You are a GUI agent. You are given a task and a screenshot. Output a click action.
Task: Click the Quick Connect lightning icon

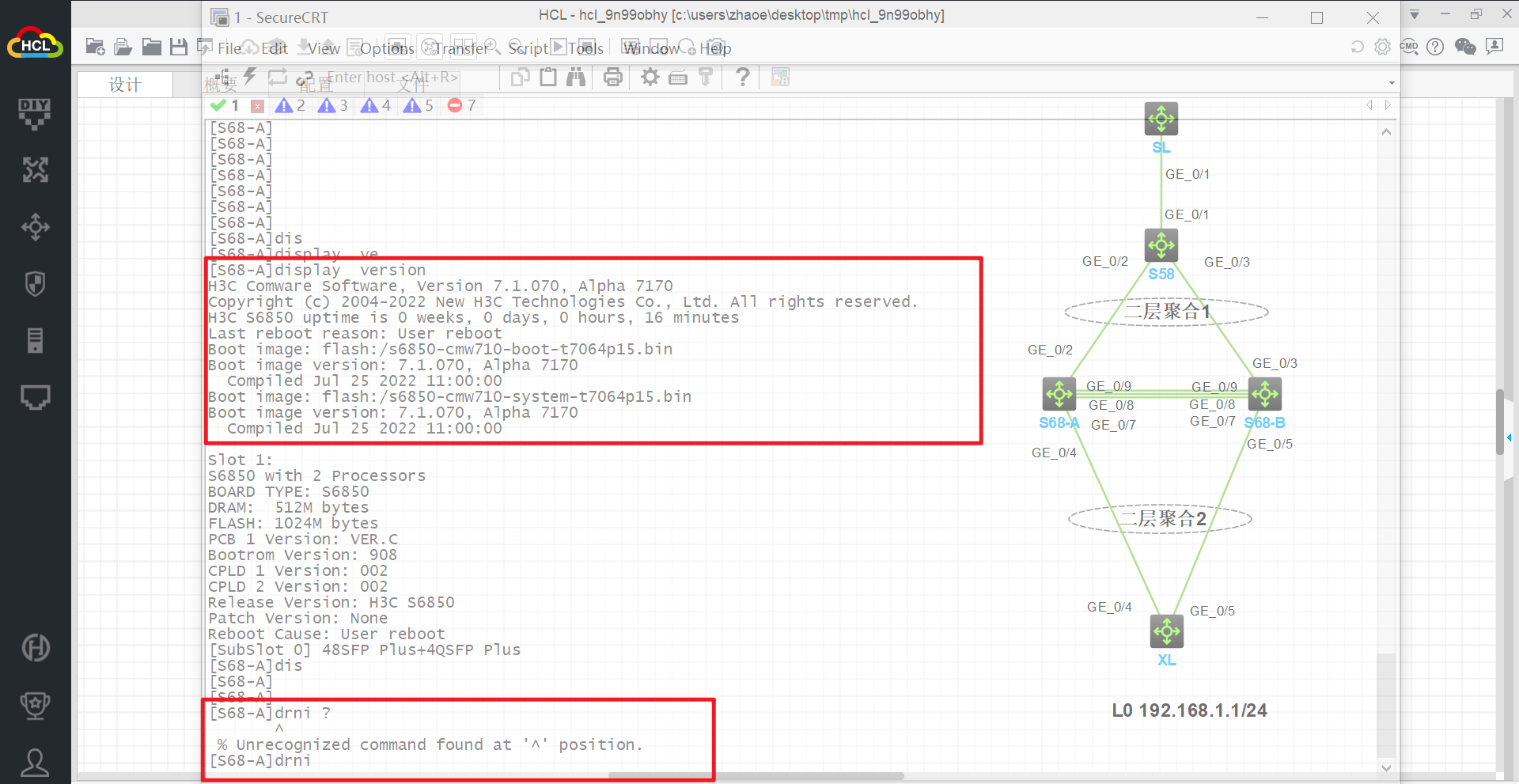tap(250, 77)
